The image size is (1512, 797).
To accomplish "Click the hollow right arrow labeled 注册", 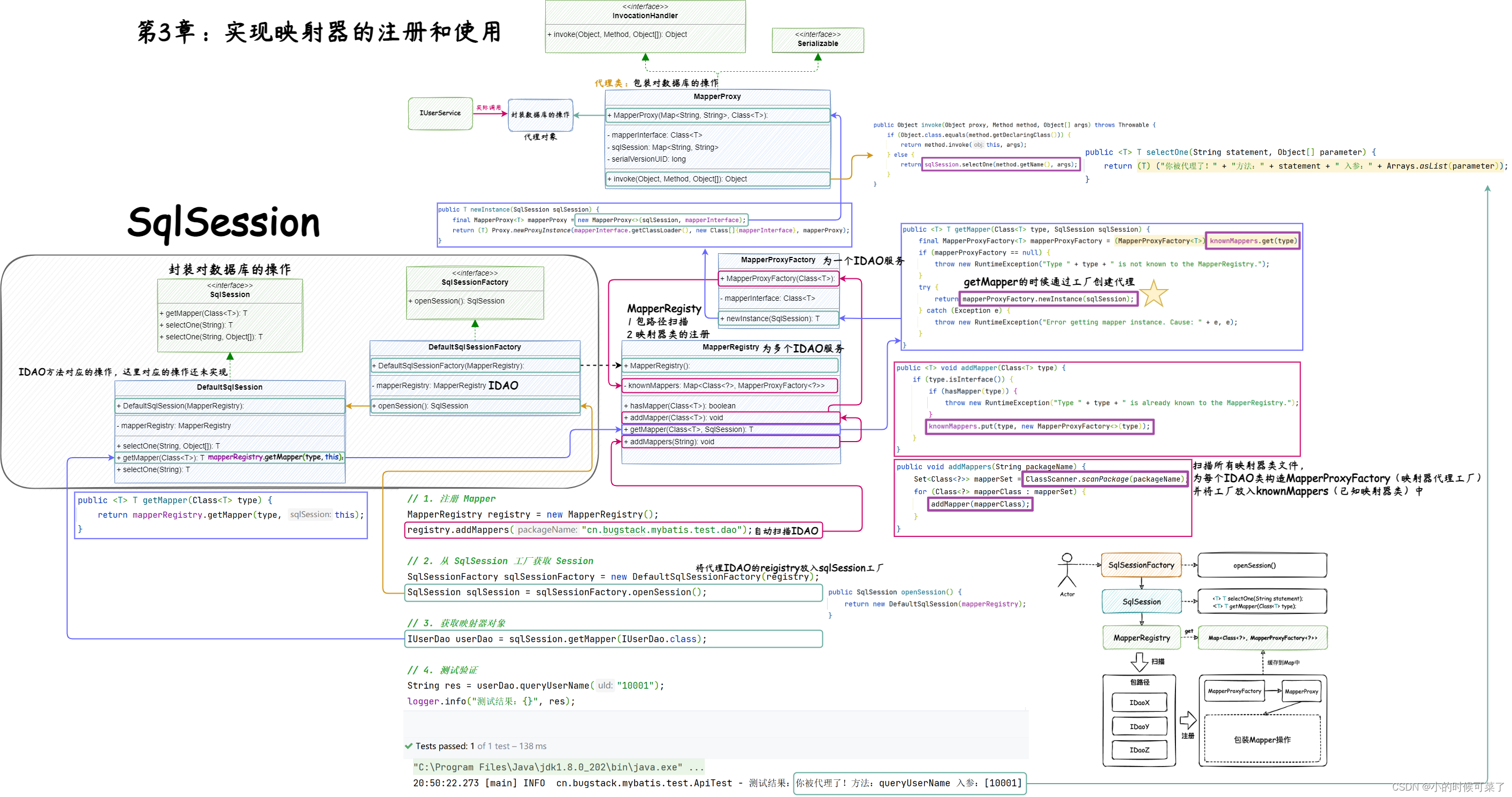I will 1188,719.
